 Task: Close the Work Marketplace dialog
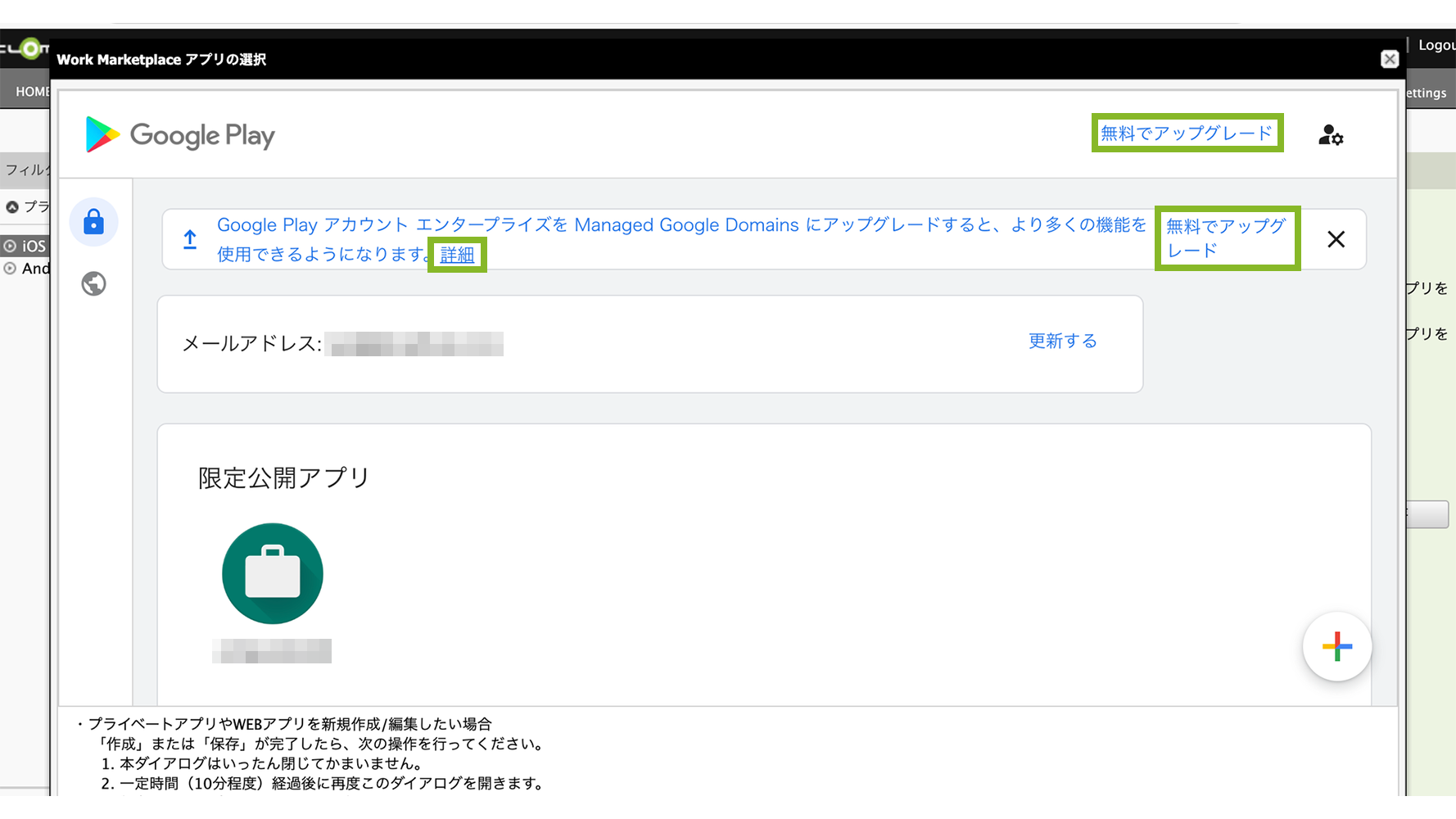(1389, 59)
